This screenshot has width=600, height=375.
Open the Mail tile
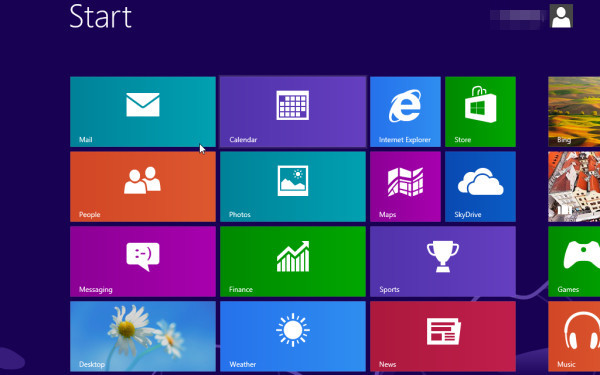pos(143,112)
